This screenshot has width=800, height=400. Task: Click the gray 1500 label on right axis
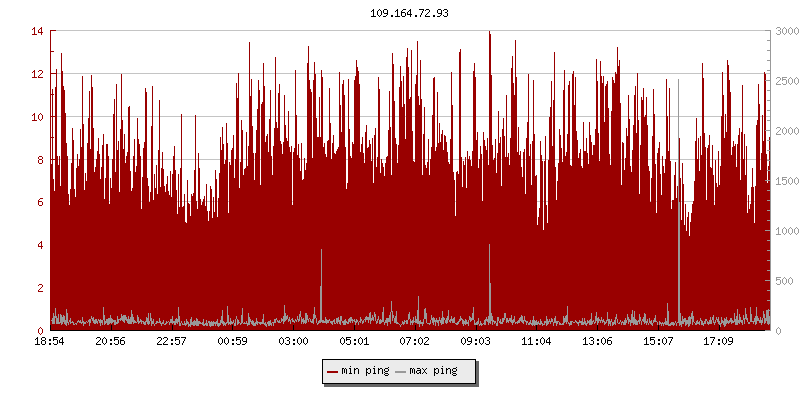coord(785,181)
